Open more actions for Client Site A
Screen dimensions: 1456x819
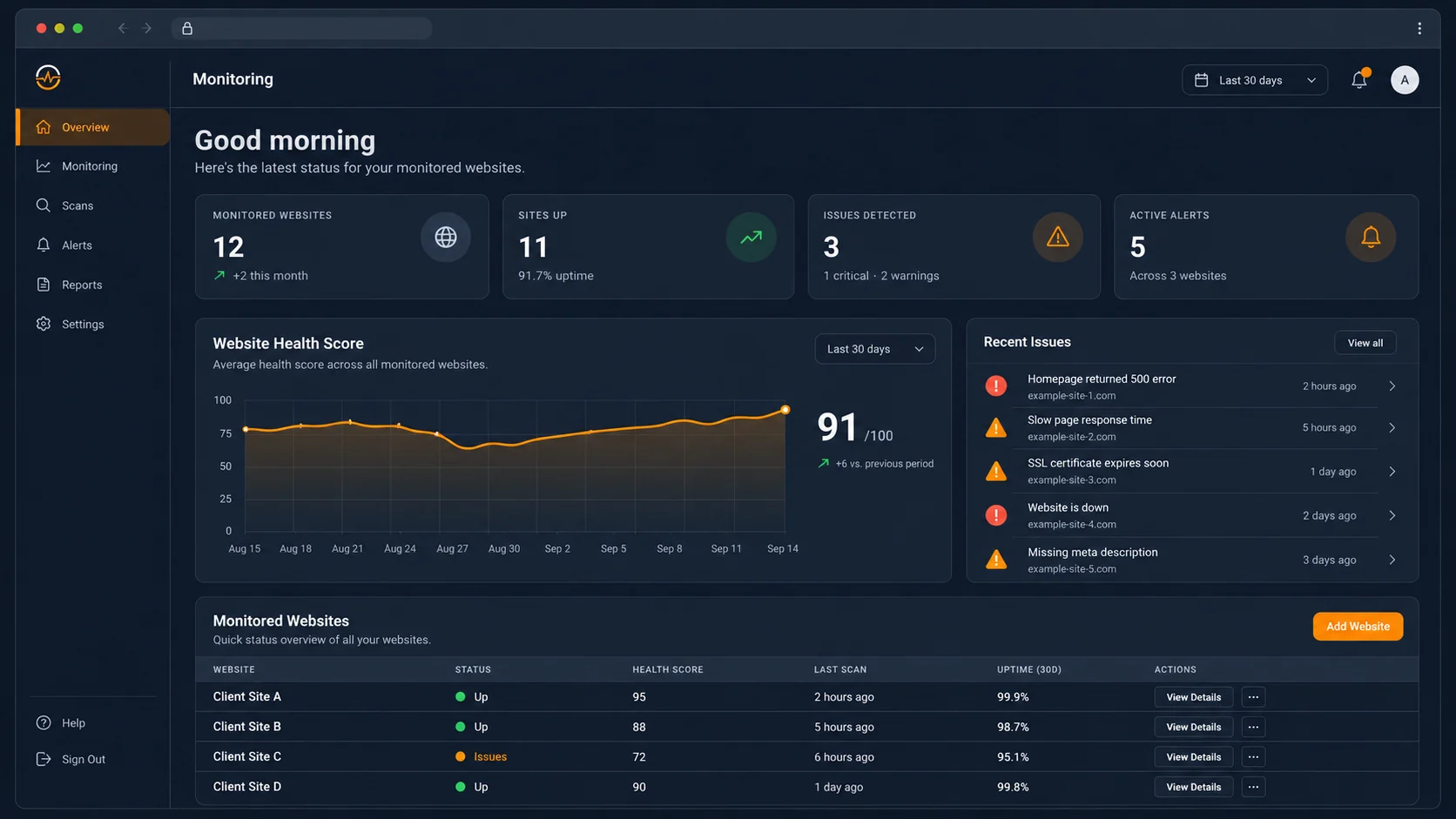pyautogui.click(x=1253, y=697)
